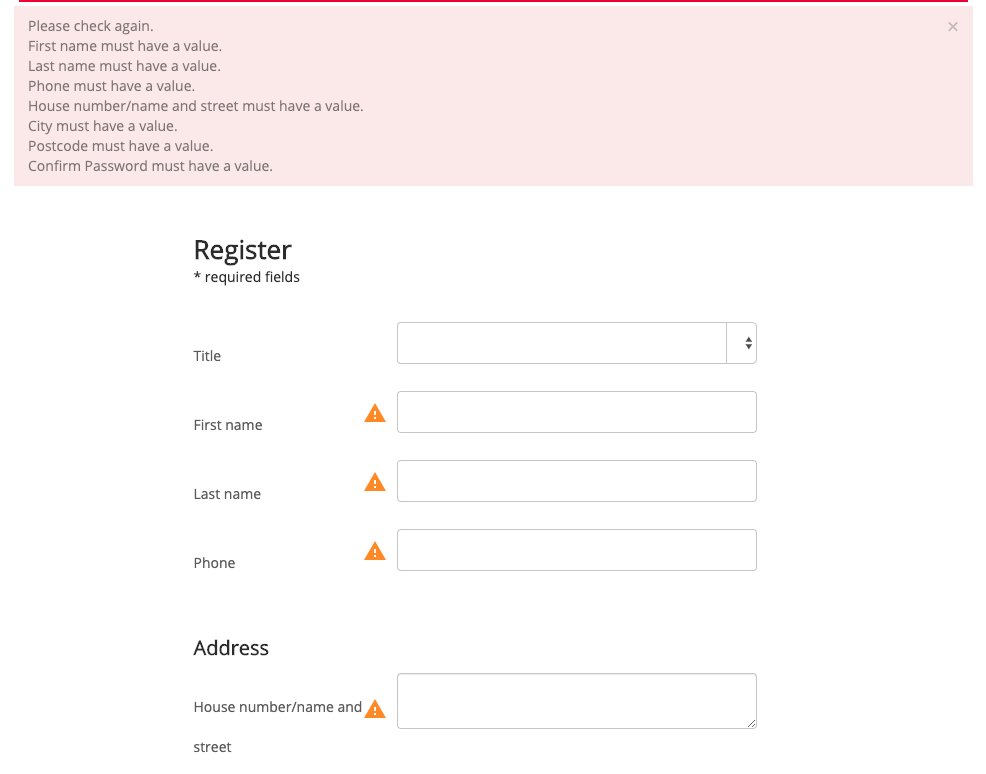The height and width of the screenshot is (774, 986).
Task: Click the 'Confirm Password must have a value' error message
Action: coord(150,166)
